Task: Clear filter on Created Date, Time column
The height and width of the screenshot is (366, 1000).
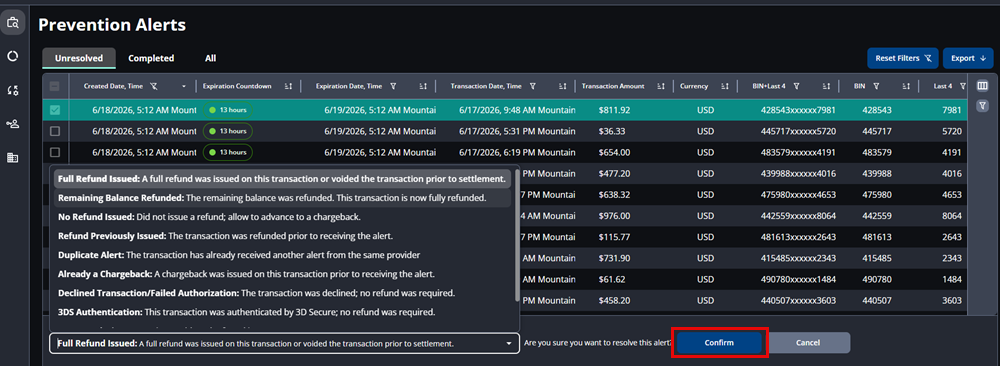Action: [154, 86]
